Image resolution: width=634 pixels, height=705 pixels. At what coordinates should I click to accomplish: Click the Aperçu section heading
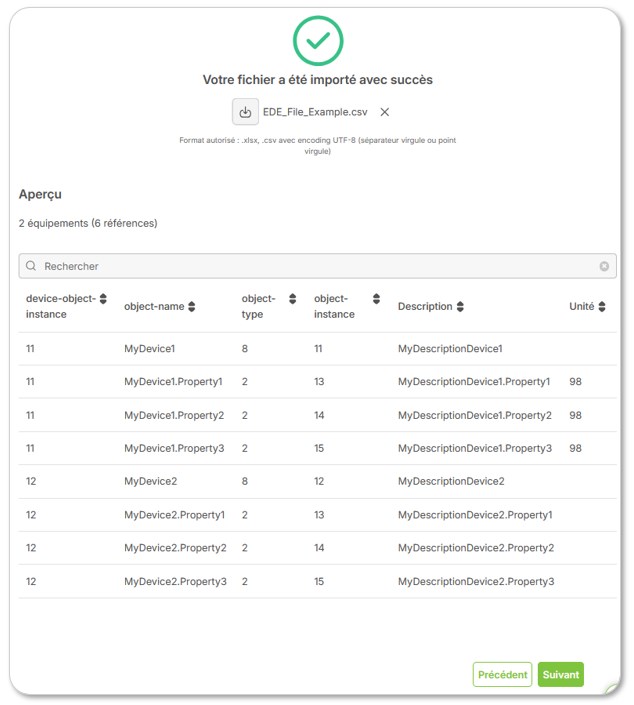pos(40,194)
